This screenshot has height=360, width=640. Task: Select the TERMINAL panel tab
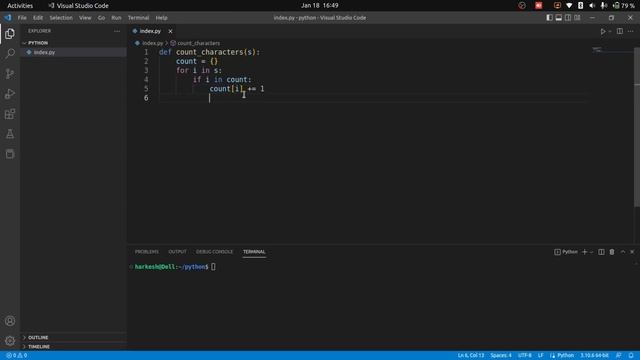(x=254, y=252)
